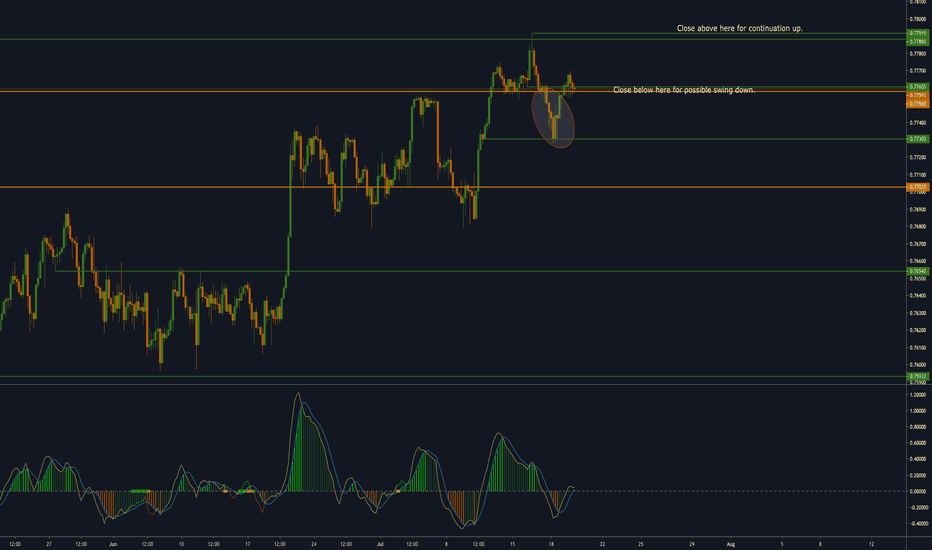
Task: Click the green 0.75913 price label
Action: tap(918, 376)
